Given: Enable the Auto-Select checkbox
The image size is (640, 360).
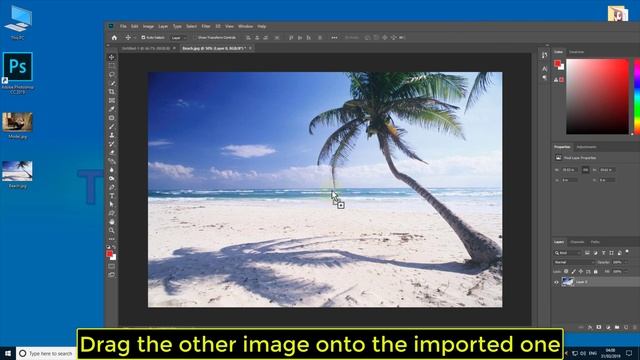Looking at the screenshot, I should point(143,38).
